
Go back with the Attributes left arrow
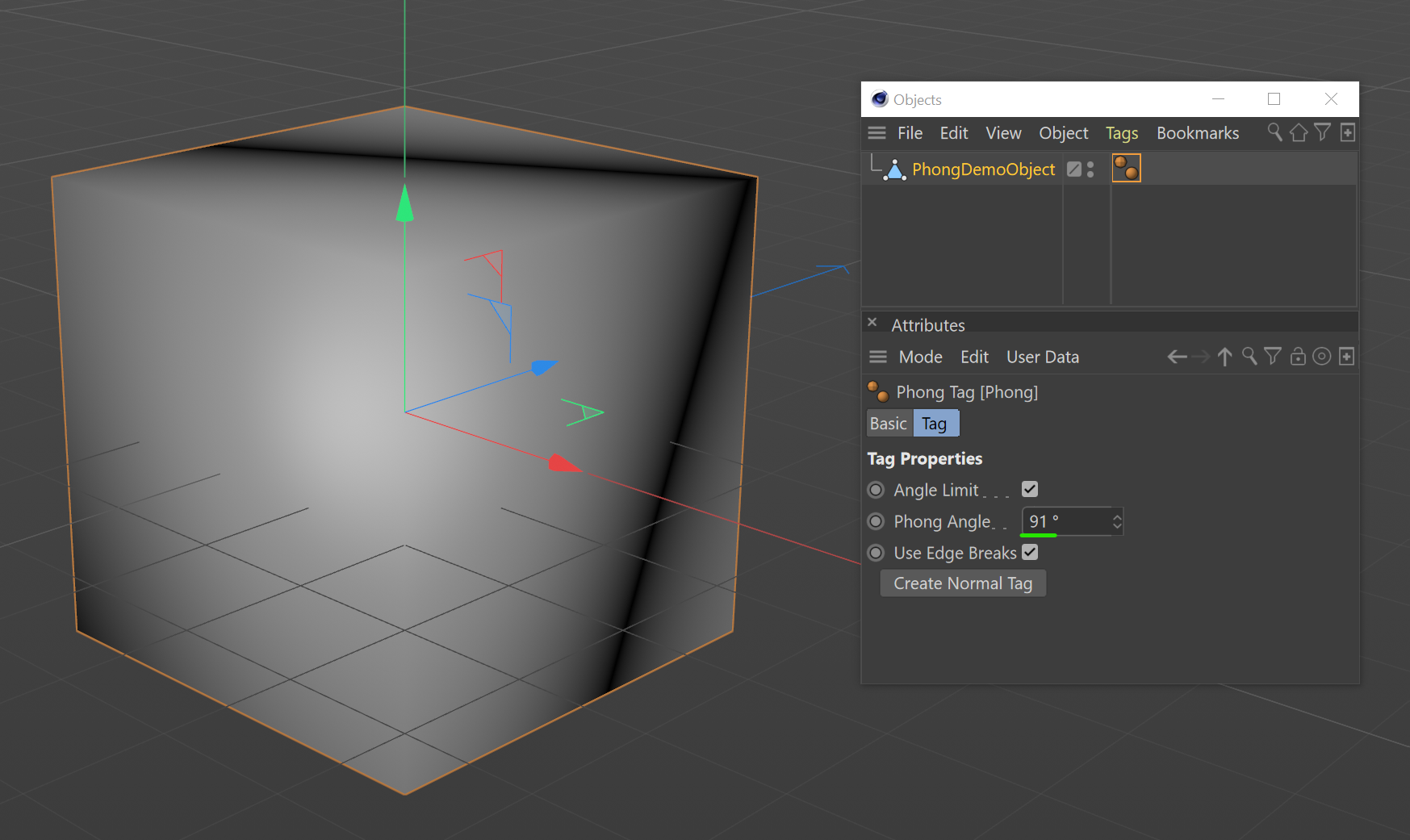1177,357
